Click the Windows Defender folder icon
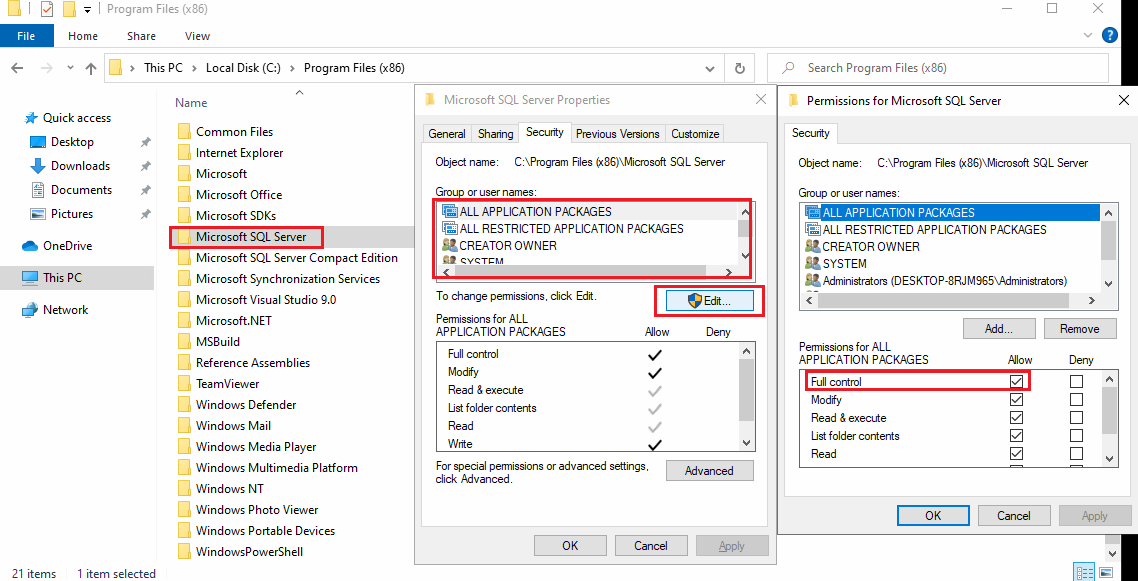This screenshot has height=581, width=1138. point(184,405)
